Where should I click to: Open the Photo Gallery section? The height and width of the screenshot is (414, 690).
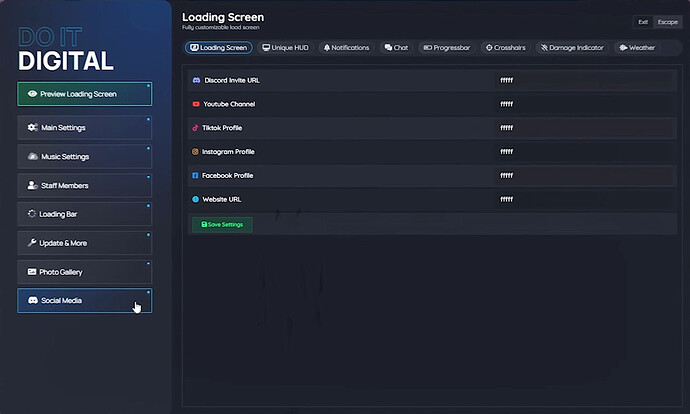coord(85,272)
